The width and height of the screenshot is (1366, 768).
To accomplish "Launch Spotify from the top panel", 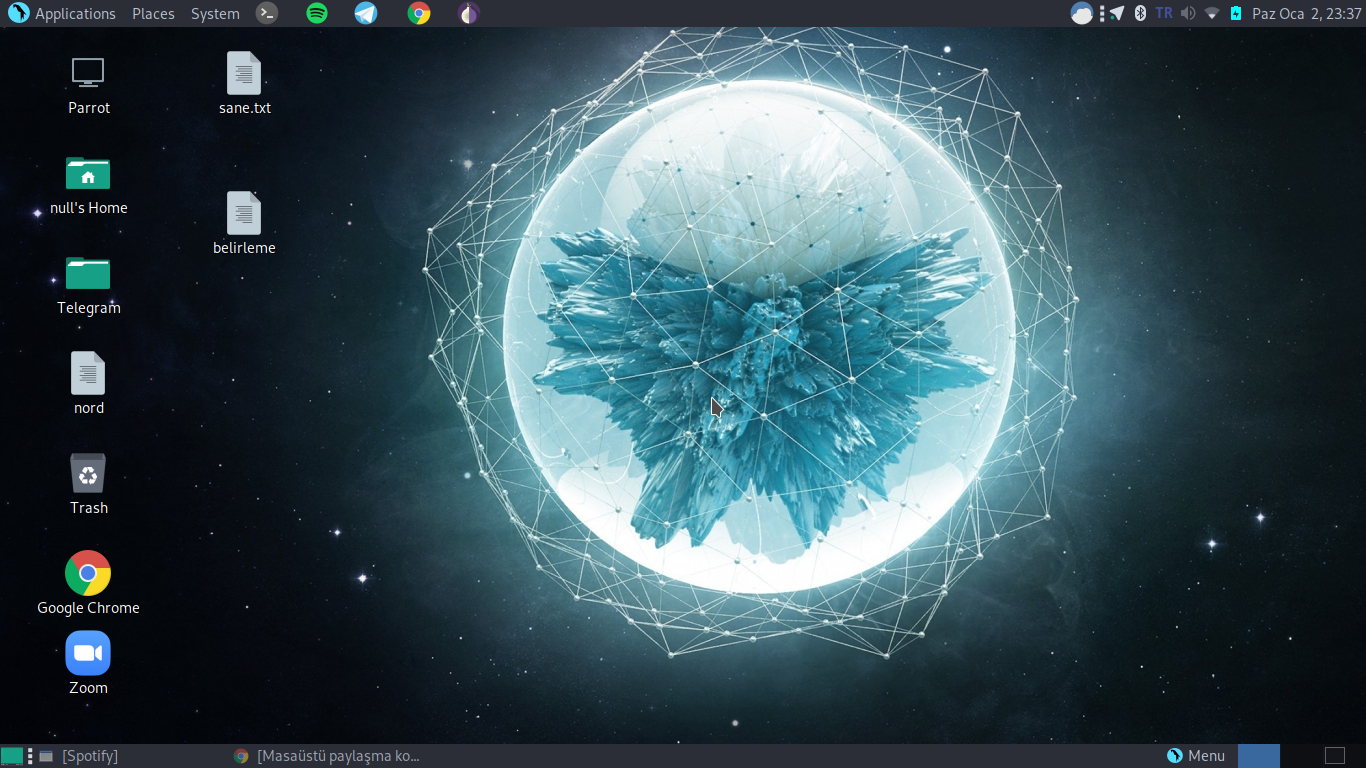I will pos(317,13).
